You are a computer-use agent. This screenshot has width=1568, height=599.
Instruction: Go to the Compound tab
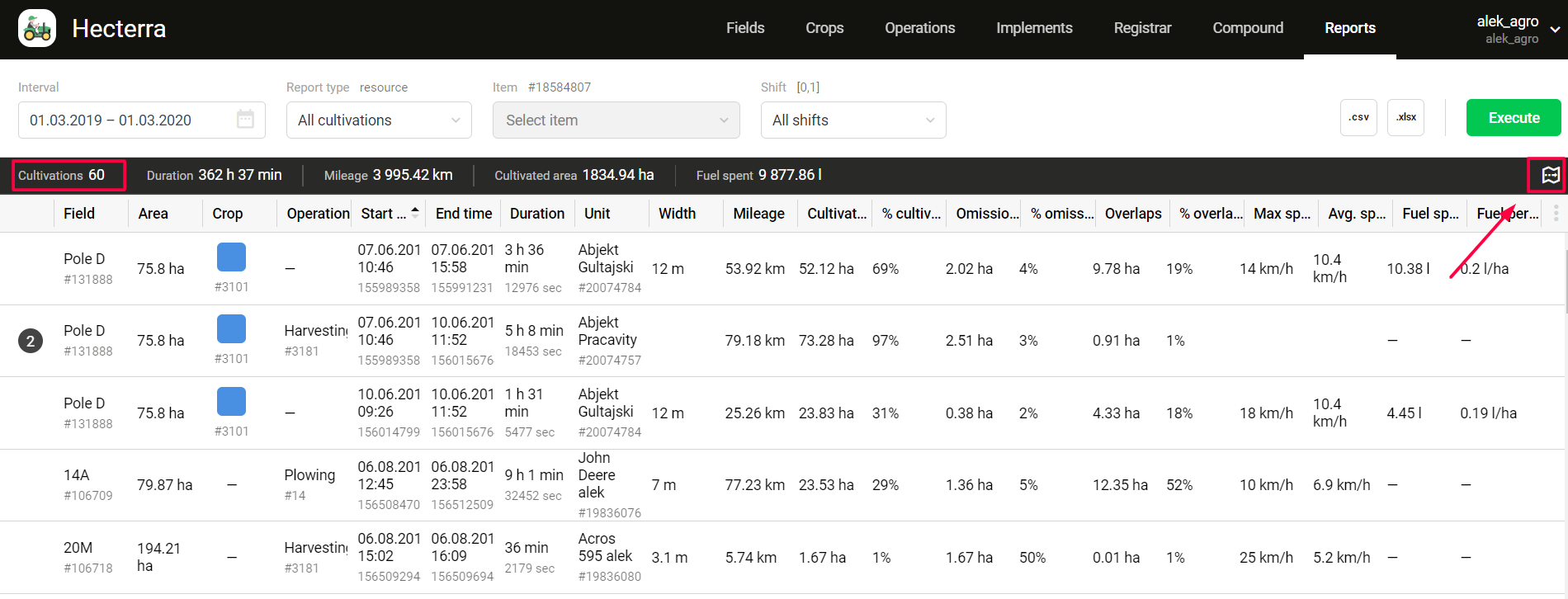pyautogui.click(x=1247, y=28)
